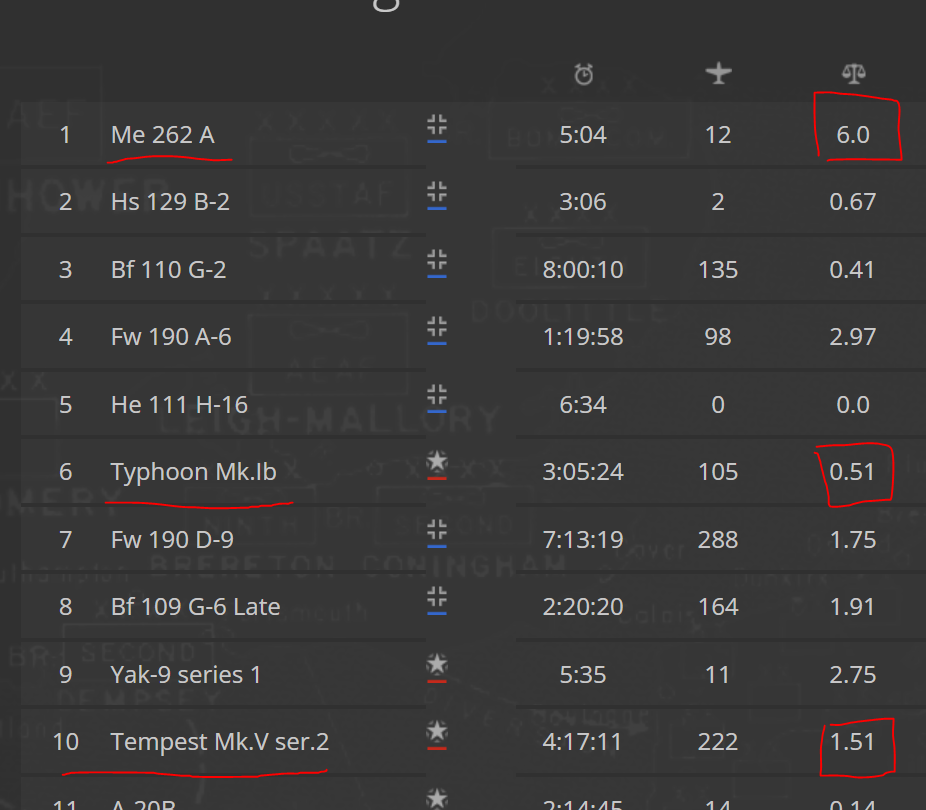Viewport: 926px width, 810px height.
Task: Click the 135 kills count for Bf 110 G-2
Action: coord(718,270)
